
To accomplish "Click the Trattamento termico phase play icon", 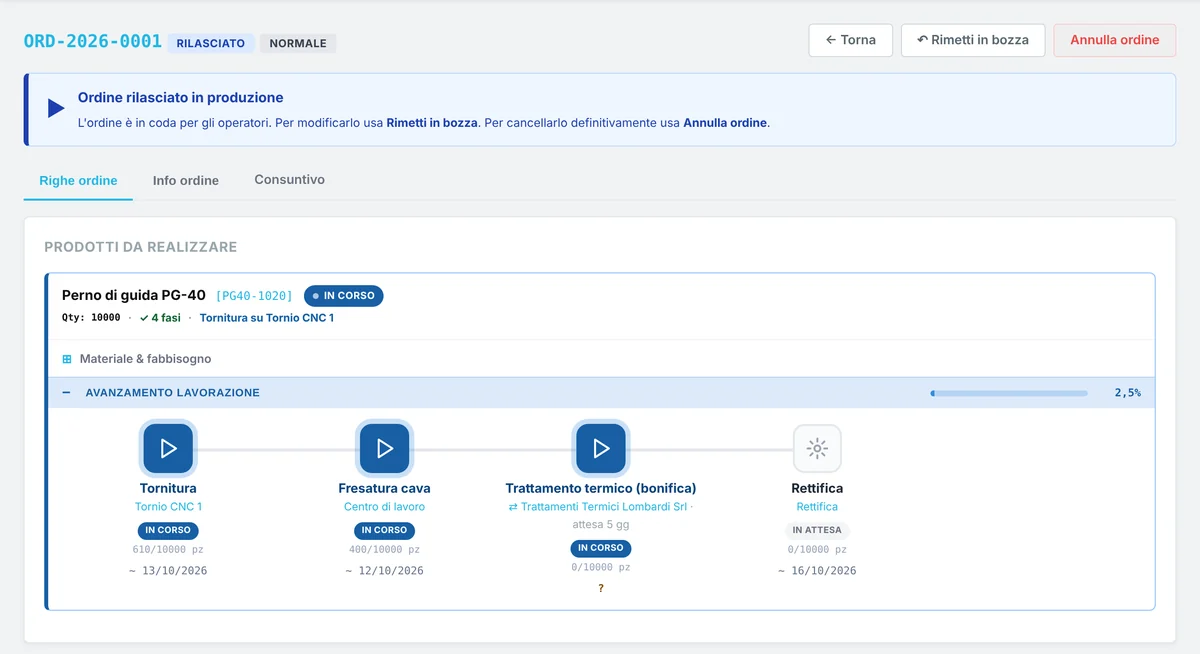I will coord(601,448).
